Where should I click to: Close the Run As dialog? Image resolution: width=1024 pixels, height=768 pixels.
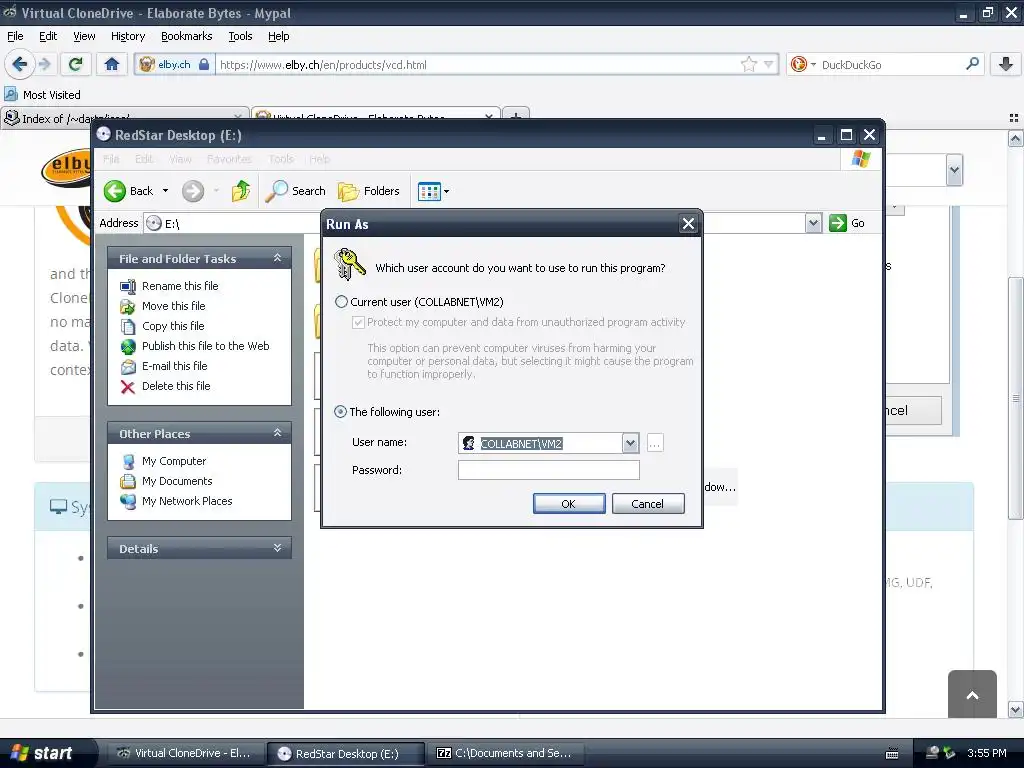point(688,224)
